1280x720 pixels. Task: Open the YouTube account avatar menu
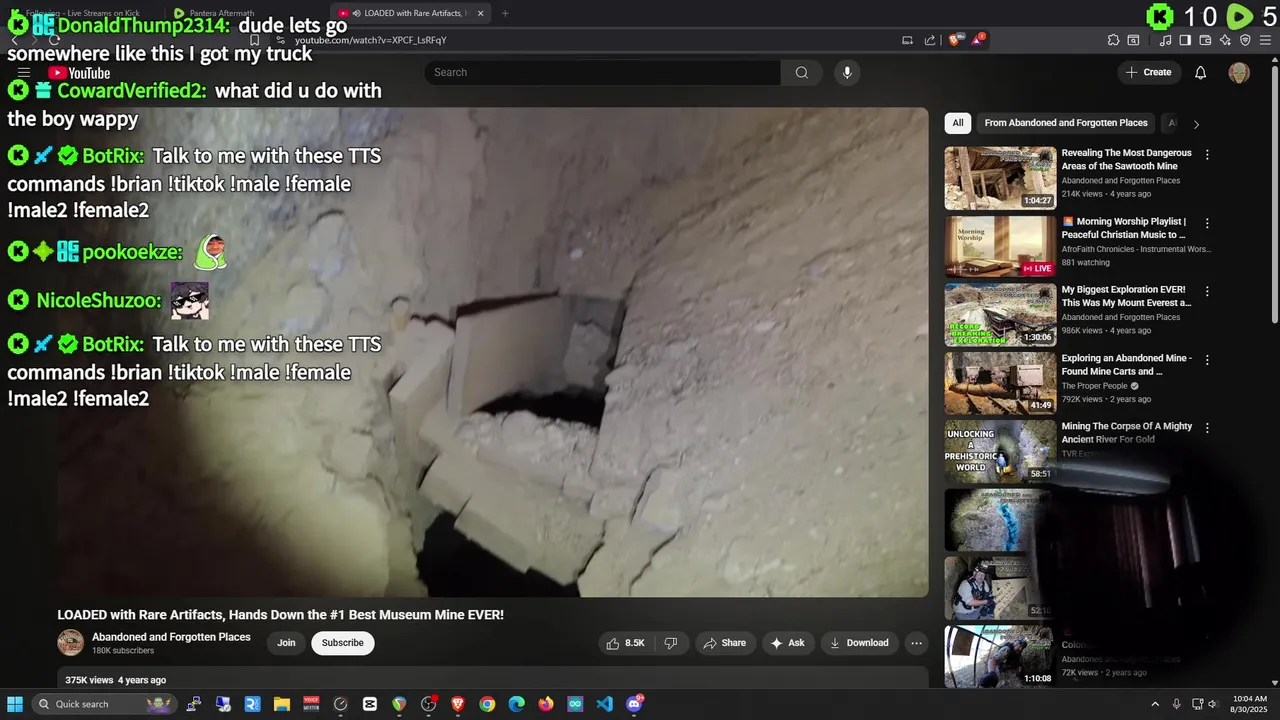tap(1239, 72)
